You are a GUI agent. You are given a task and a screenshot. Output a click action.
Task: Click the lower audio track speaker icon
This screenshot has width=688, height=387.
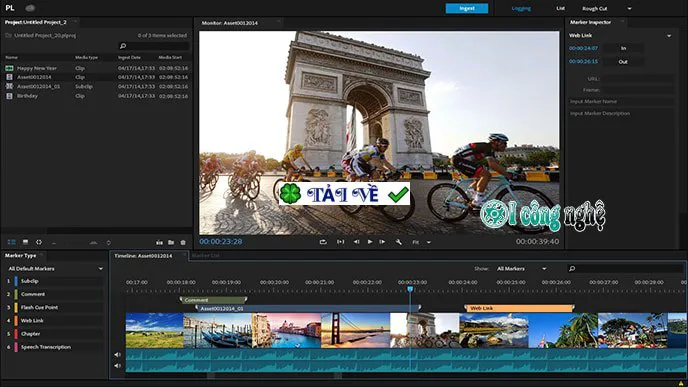coord(118,366)
